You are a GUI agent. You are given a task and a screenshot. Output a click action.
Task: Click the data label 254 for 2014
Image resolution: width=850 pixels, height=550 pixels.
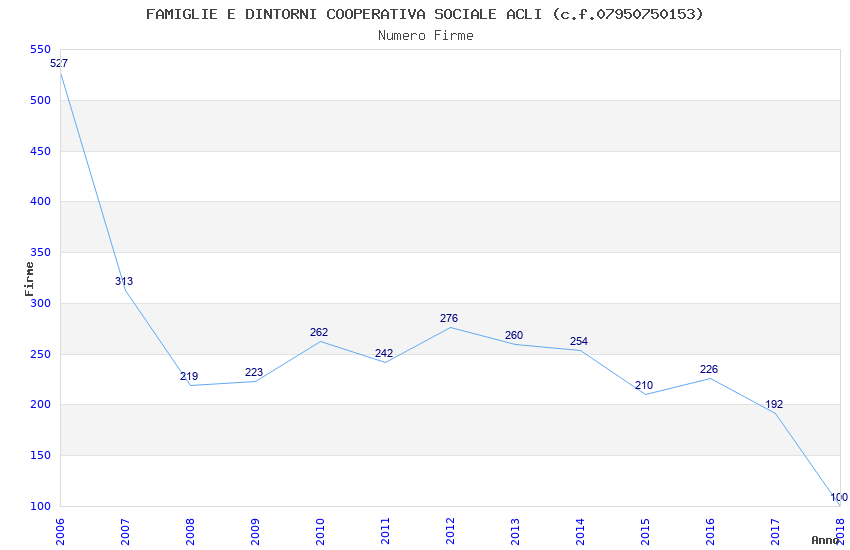pyautogui.click(x=579, y=341)
